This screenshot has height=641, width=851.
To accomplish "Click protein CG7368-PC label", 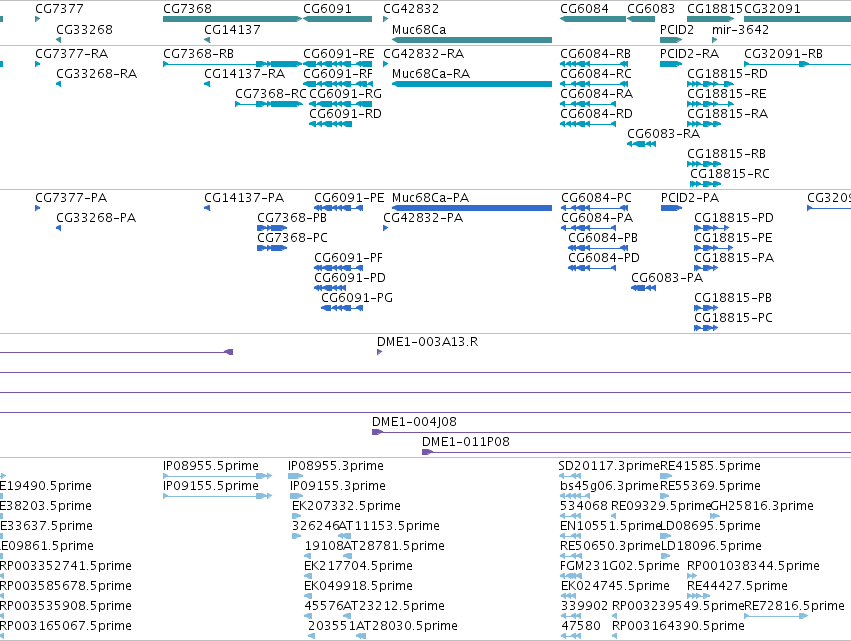I will point(293,238).
